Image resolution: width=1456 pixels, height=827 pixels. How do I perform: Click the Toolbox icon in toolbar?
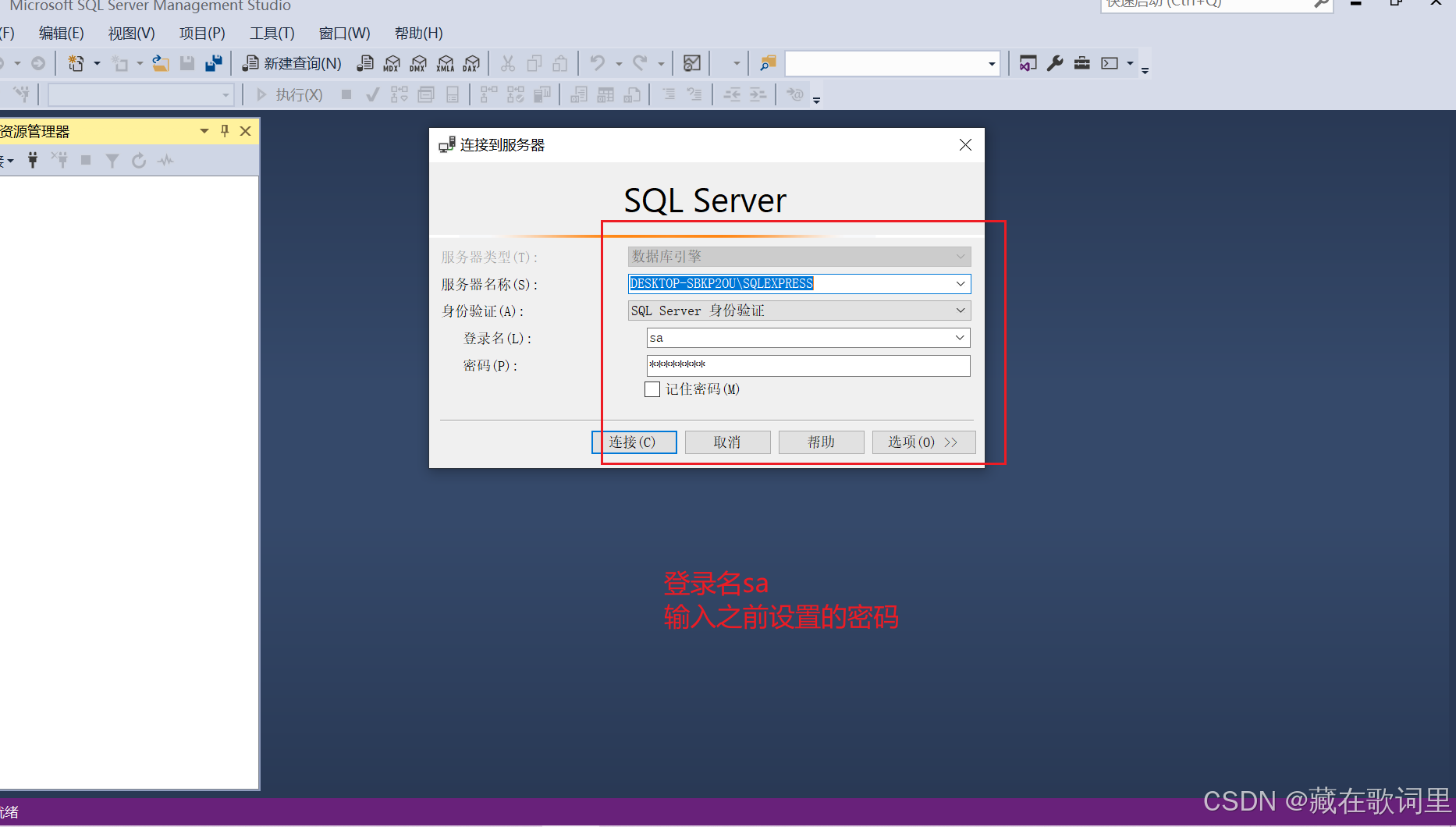(1081, 63)
